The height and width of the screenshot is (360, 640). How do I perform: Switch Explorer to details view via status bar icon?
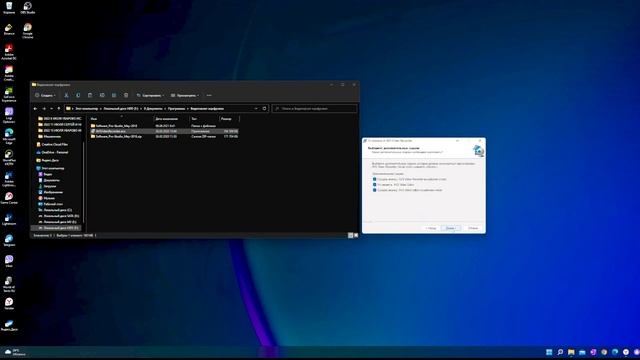pyautogui.click(x=350, y=236)
